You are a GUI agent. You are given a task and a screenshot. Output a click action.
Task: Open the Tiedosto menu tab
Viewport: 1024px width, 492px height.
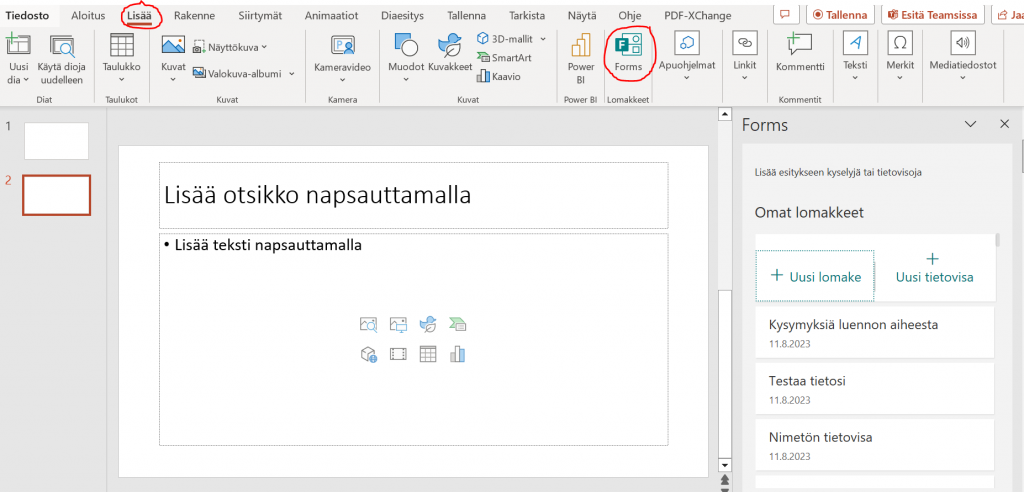tap(29, 15)
